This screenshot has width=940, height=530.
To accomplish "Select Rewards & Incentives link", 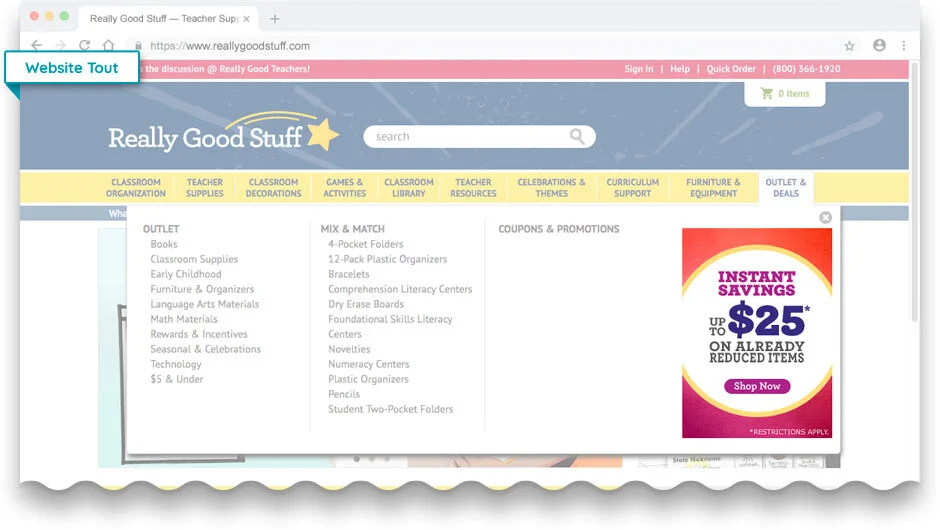I will pos(198,334).
